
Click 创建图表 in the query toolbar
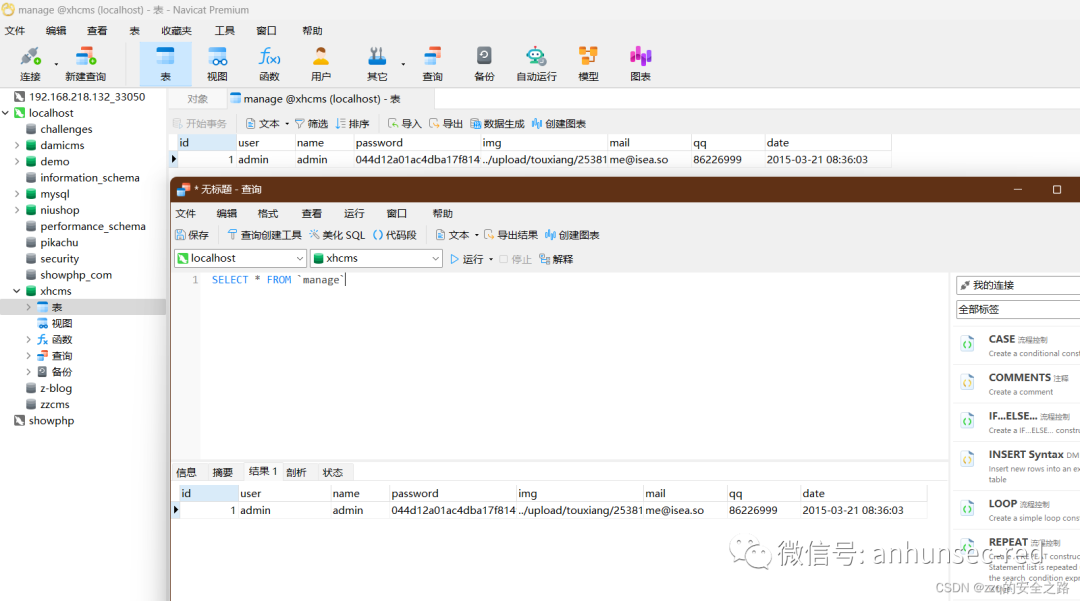coord(572,235)
